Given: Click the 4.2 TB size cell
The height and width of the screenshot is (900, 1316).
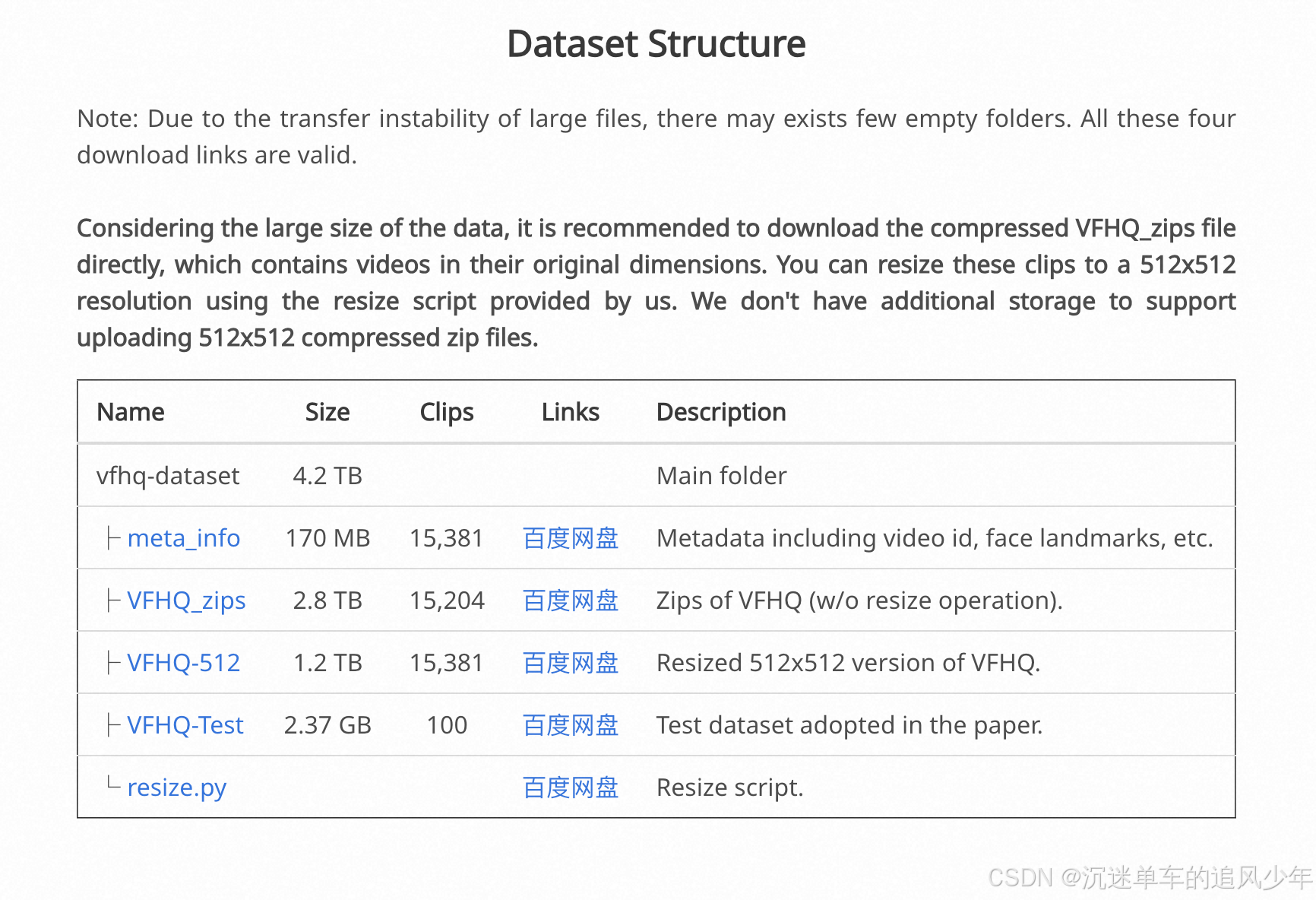Looking at the screenshot, I should [327, 476].
